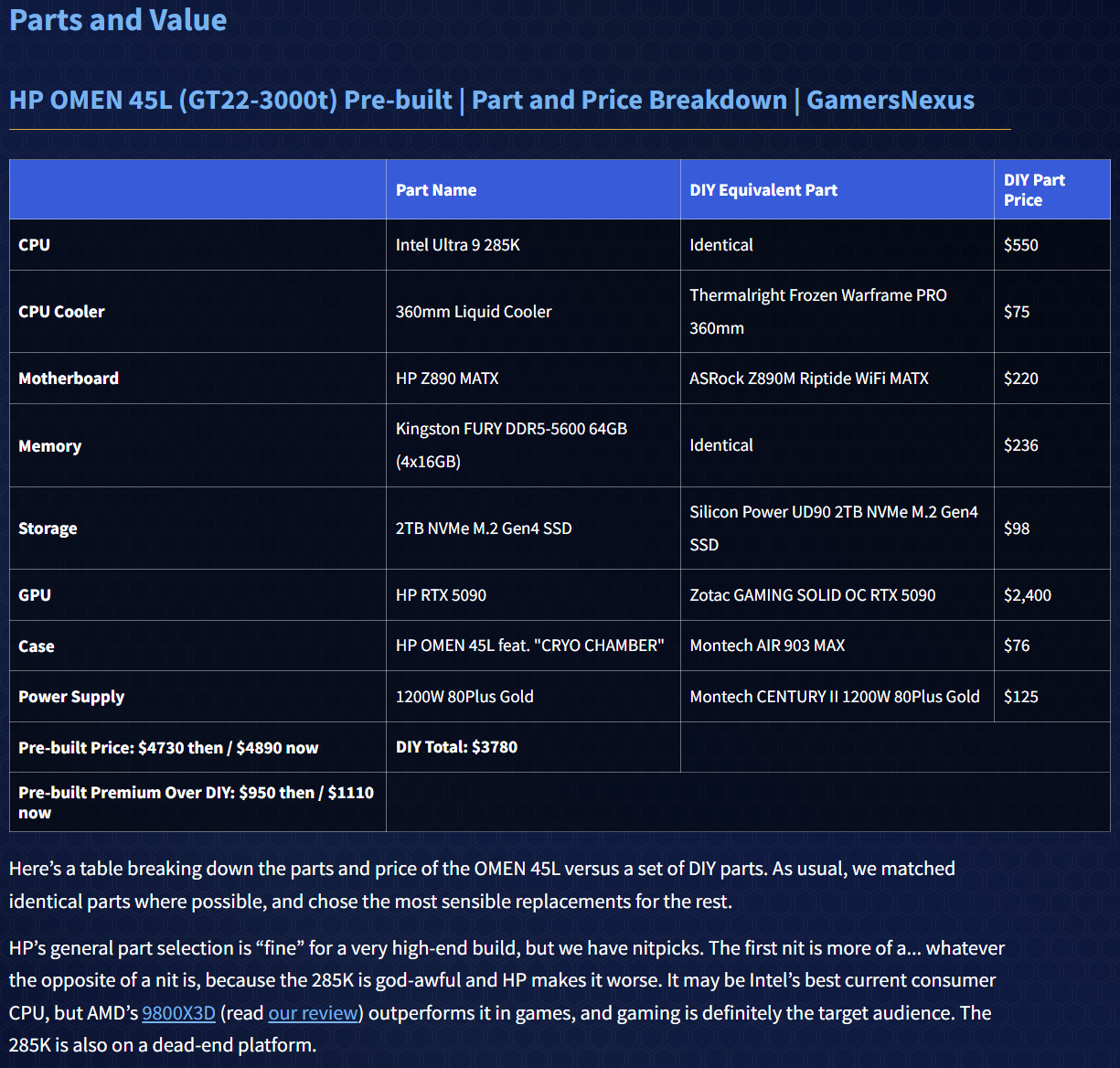Click the 'Montech AIR 903 MAX' cell
1120x1068 pixels.
click(x=837, y=646)
